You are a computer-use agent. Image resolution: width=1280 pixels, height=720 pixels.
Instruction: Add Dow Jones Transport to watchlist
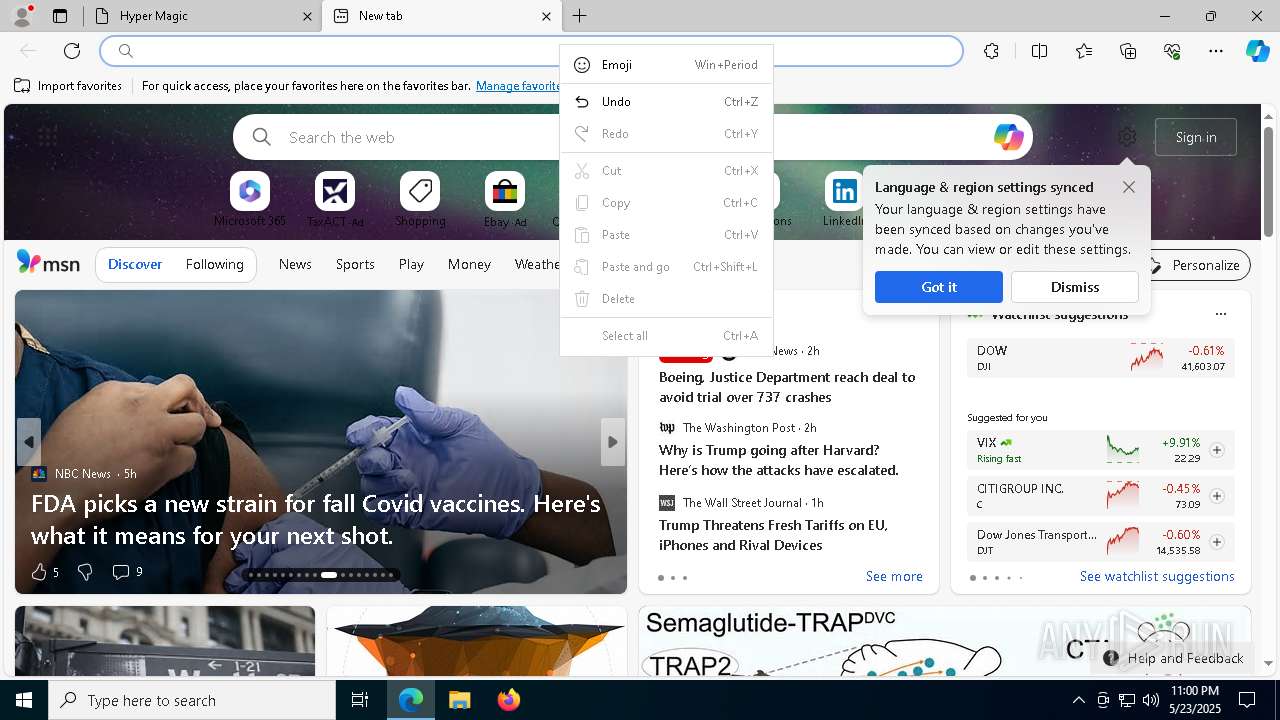click(1217, 542)
